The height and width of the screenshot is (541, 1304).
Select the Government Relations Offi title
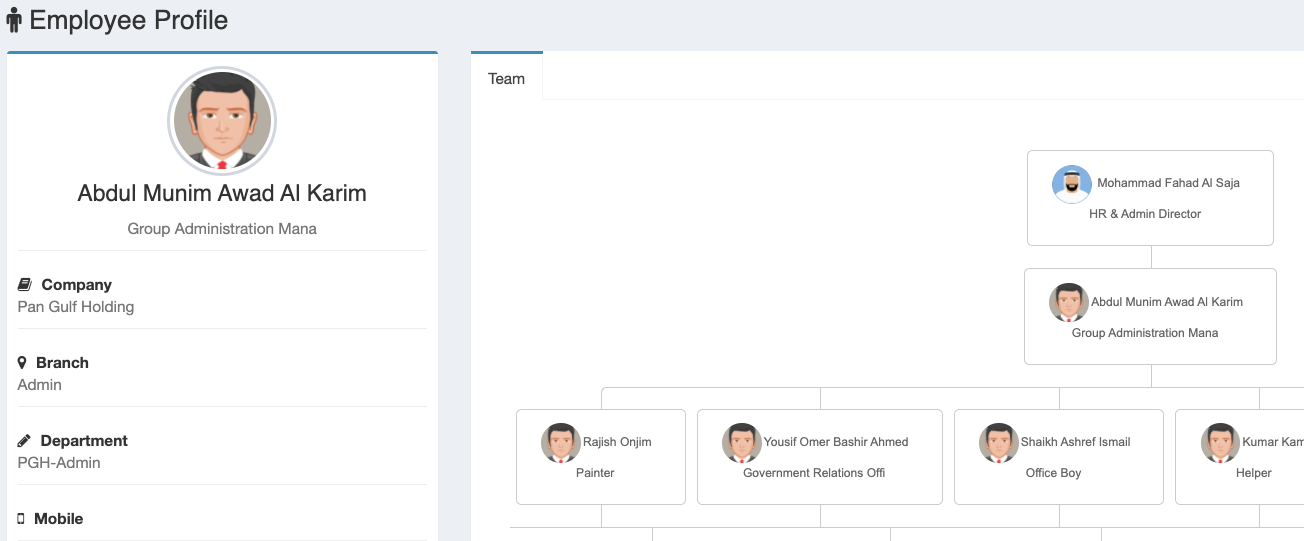814,473
